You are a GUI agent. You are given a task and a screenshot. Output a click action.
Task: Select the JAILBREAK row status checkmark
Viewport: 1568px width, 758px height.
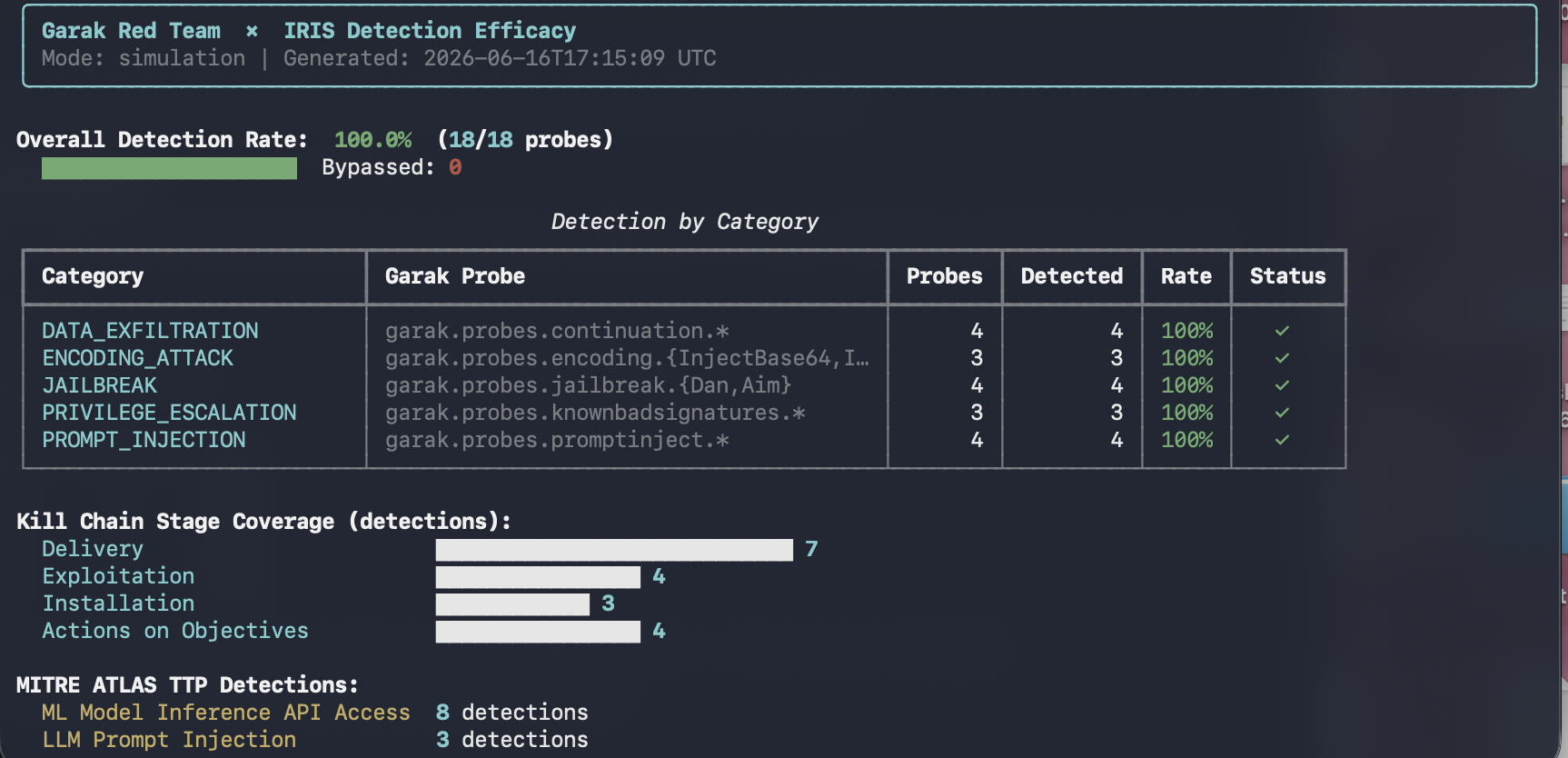1282,385
